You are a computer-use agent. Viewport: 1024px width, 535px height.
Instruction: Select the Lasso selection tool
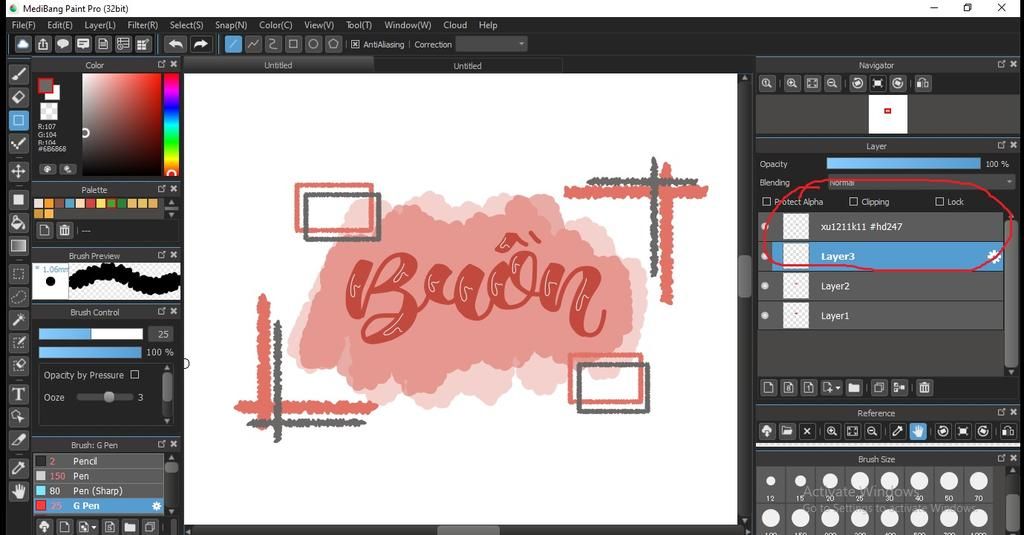click(x=18, y=297)
